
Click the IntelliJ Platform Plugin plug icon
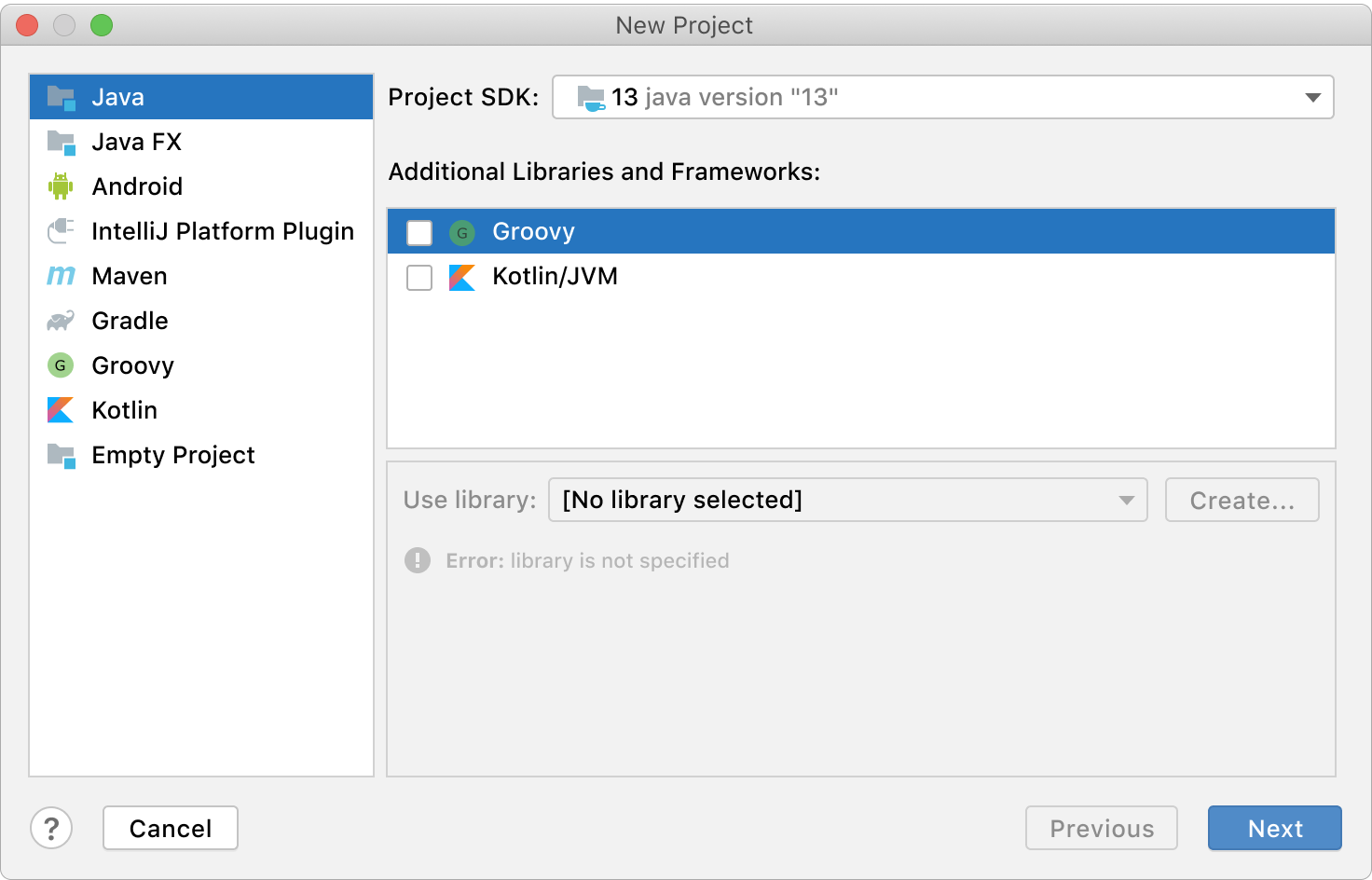pos(61,231)
